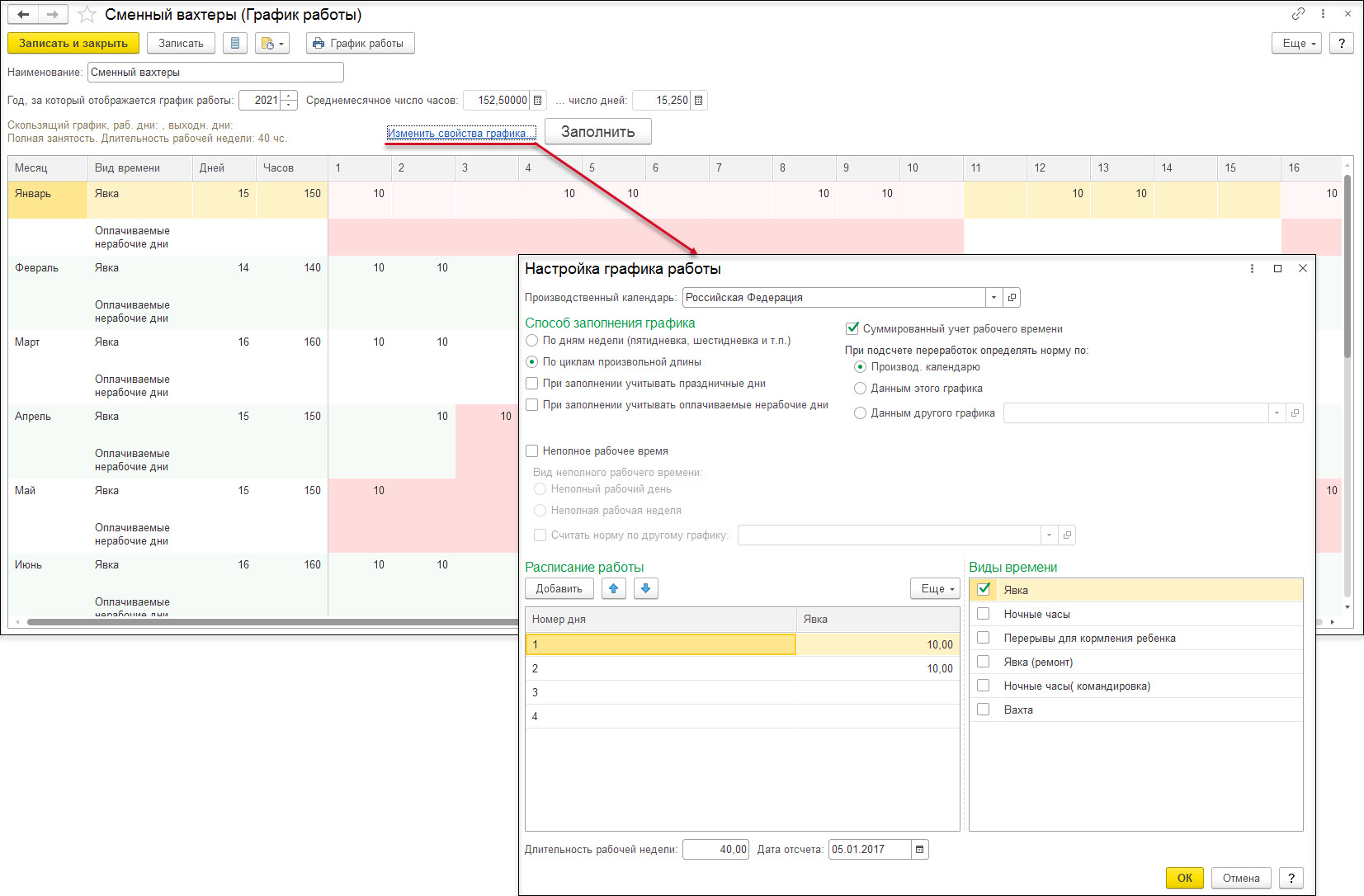The width and height of the screenshot is (1364, 896).
Task: Select norm by Производ. календарю
Action: [861, 366]
